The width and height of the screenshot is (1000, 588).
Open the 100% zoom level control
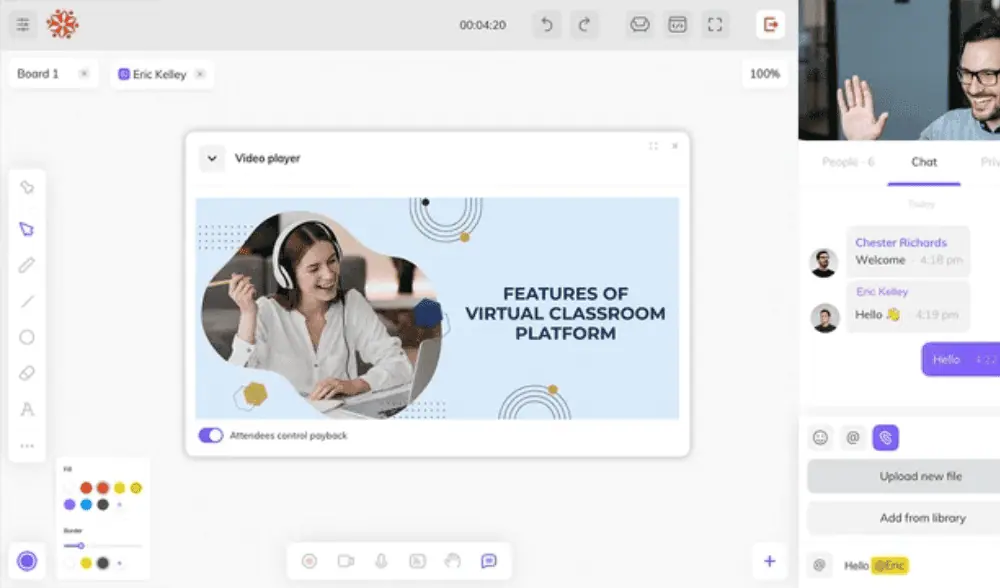(x=764, y=74)
